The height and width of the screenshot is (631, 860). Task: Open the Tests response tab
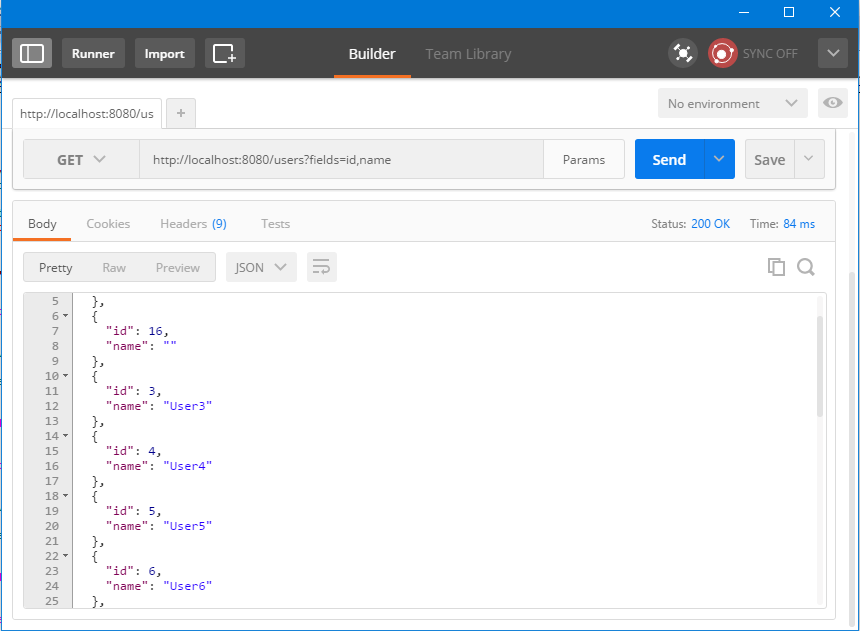[275, 224]
